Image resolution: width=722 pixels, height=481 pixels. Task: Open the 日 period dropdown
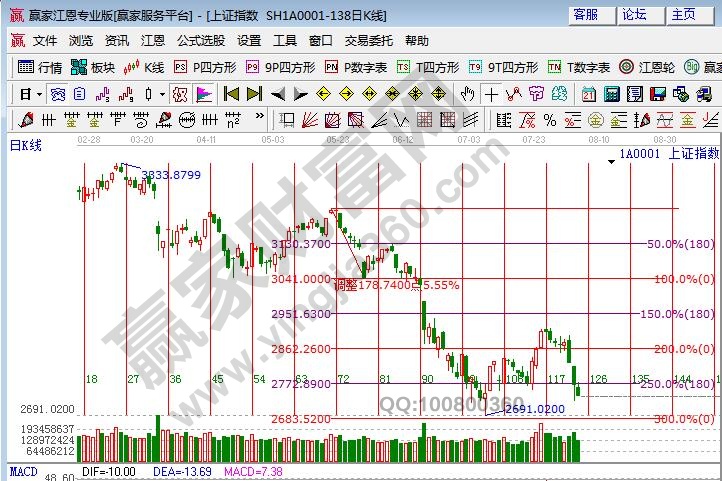coord(30,94)
